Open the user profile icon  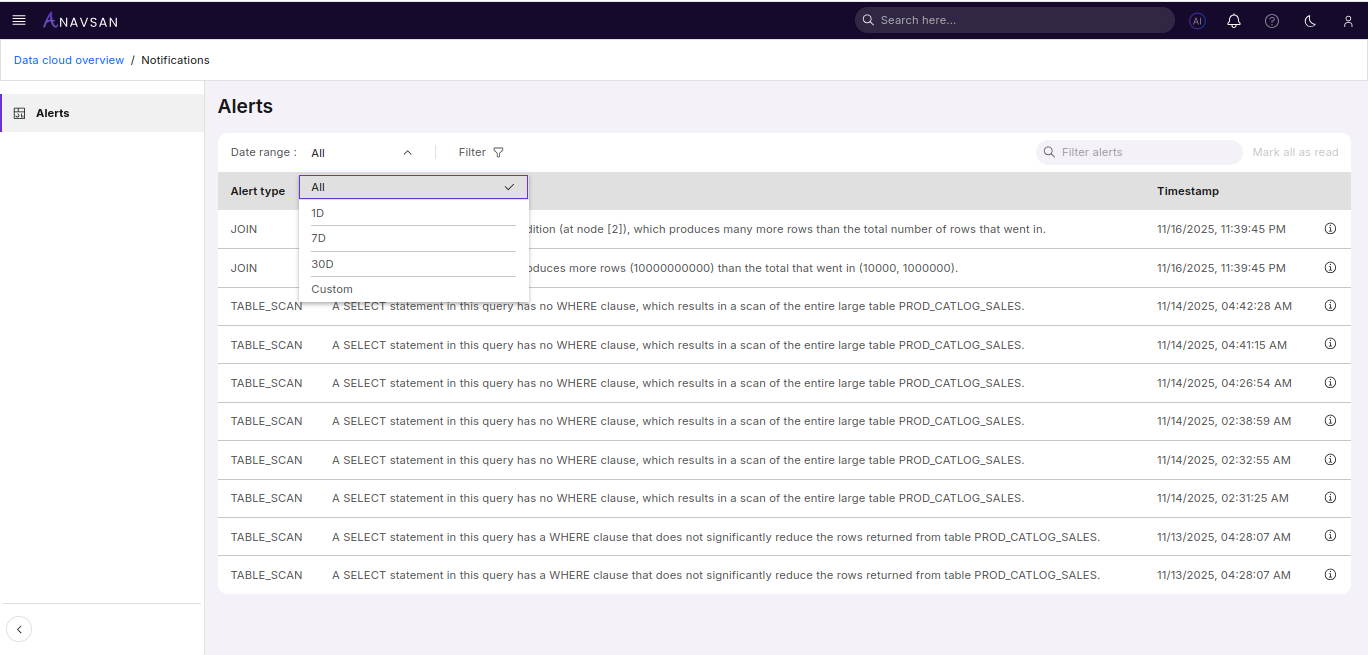point(1348,21)
